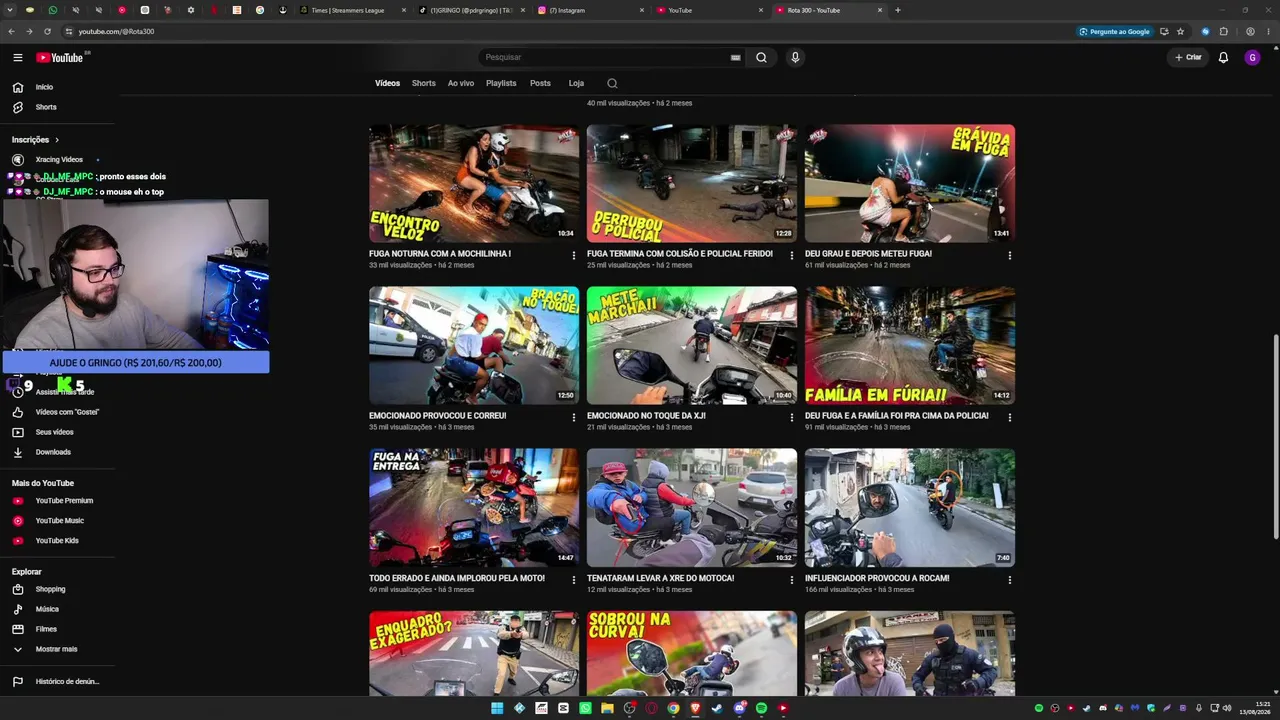Expand the Inscrições section

pos(36,140)
